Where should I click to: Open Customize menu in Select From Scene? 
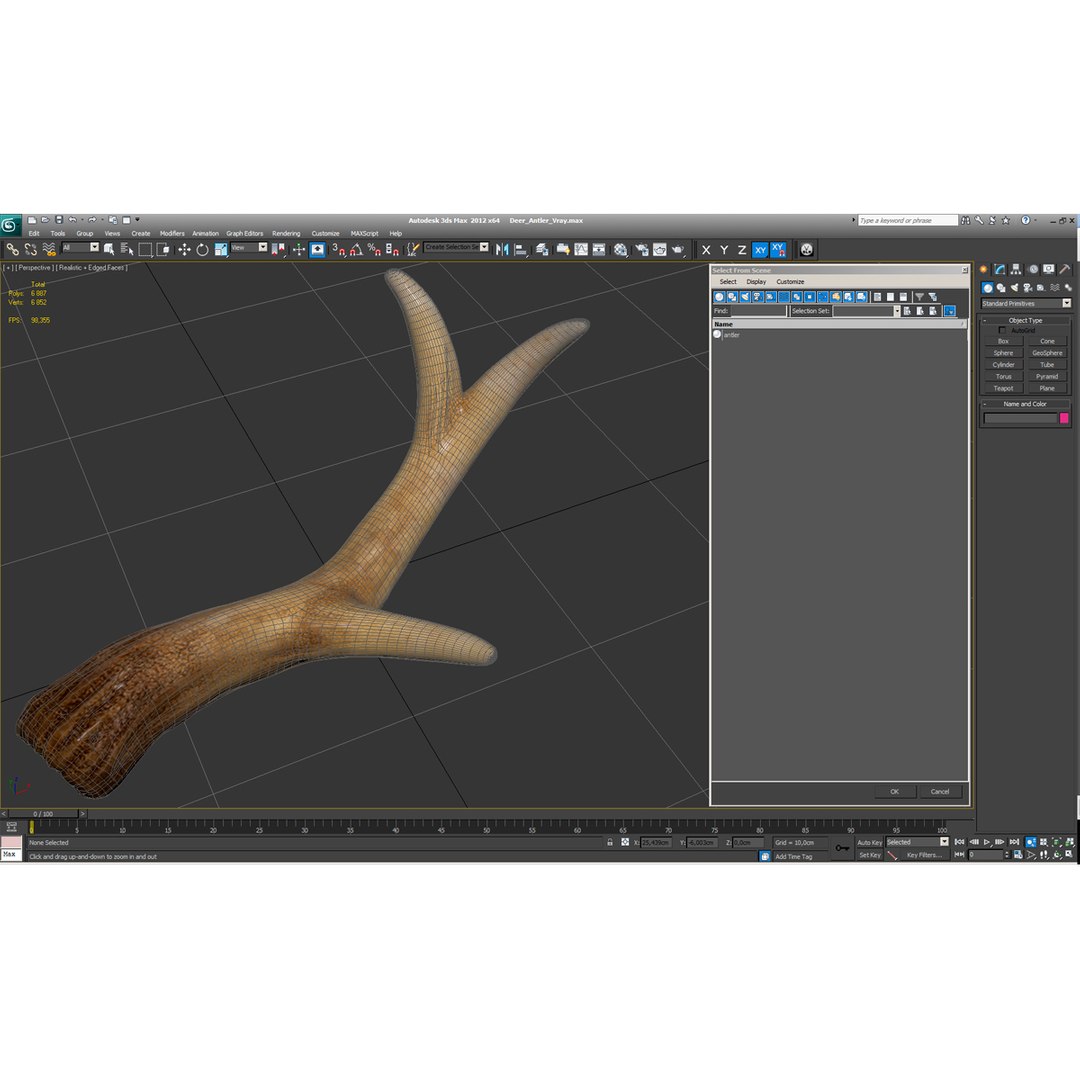click(790, 282)
